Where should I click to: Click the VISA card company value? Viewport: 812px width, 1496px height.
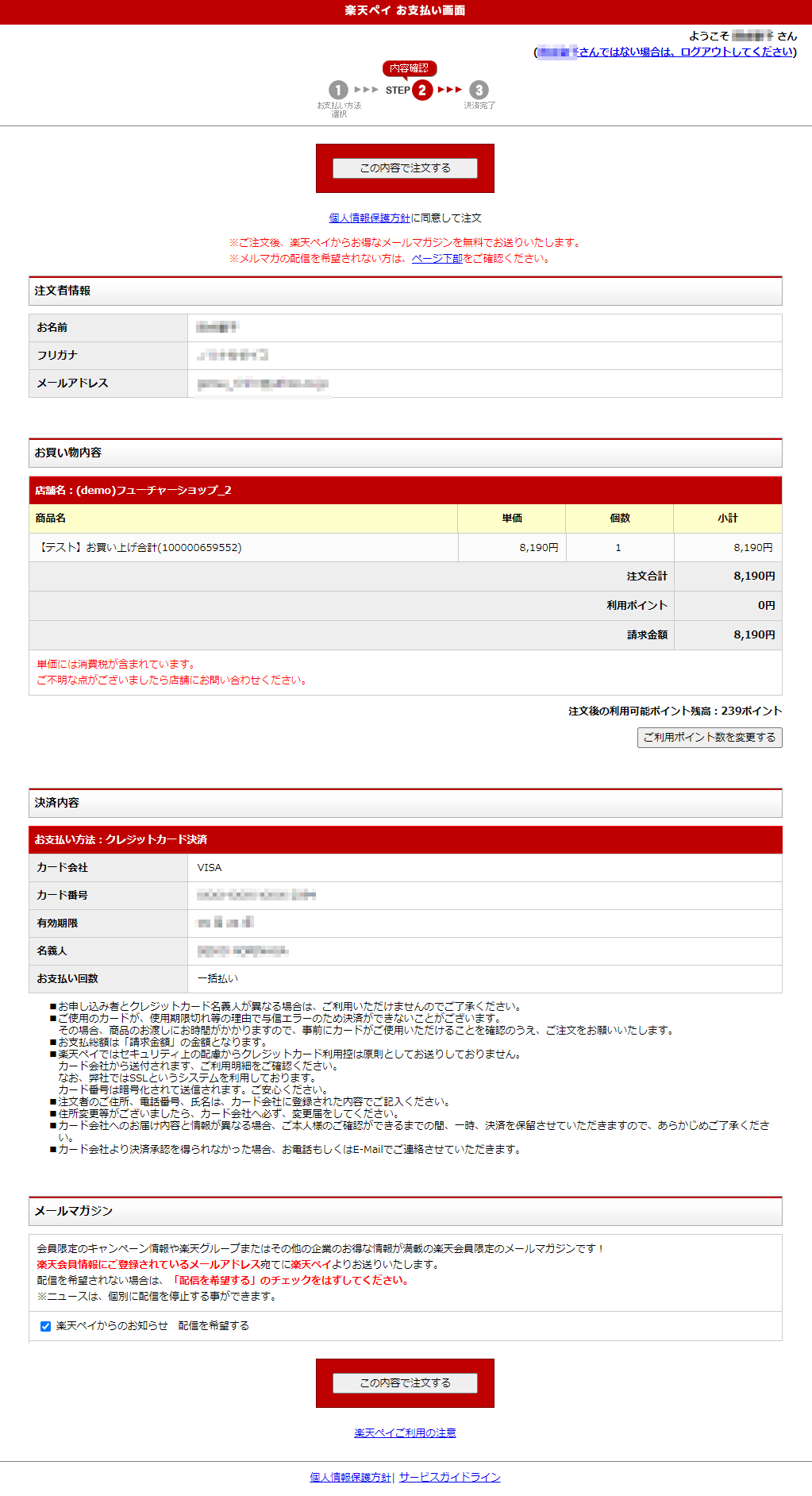(210, 867)
